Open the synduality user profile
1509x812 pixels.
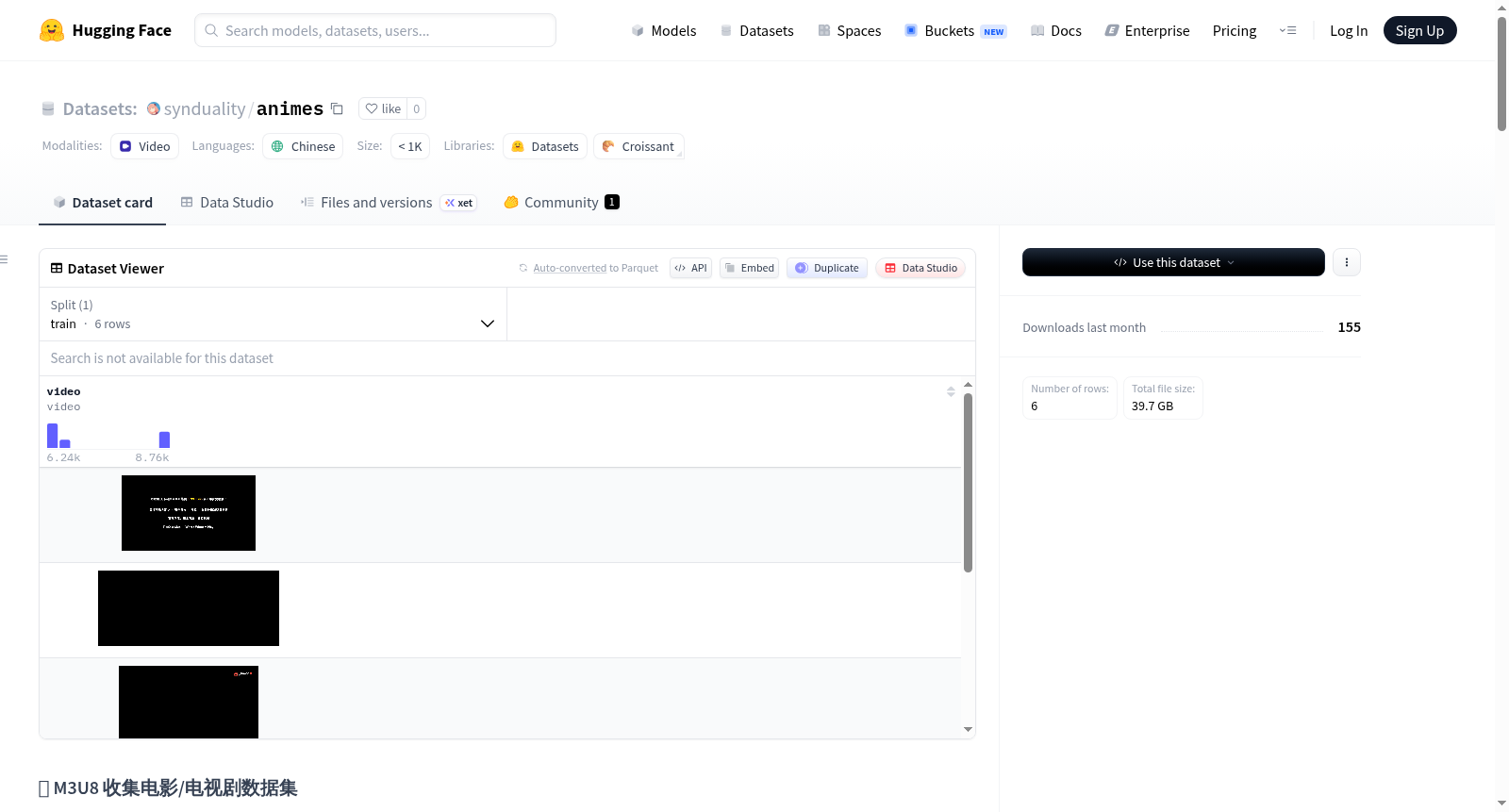(204, 108)
